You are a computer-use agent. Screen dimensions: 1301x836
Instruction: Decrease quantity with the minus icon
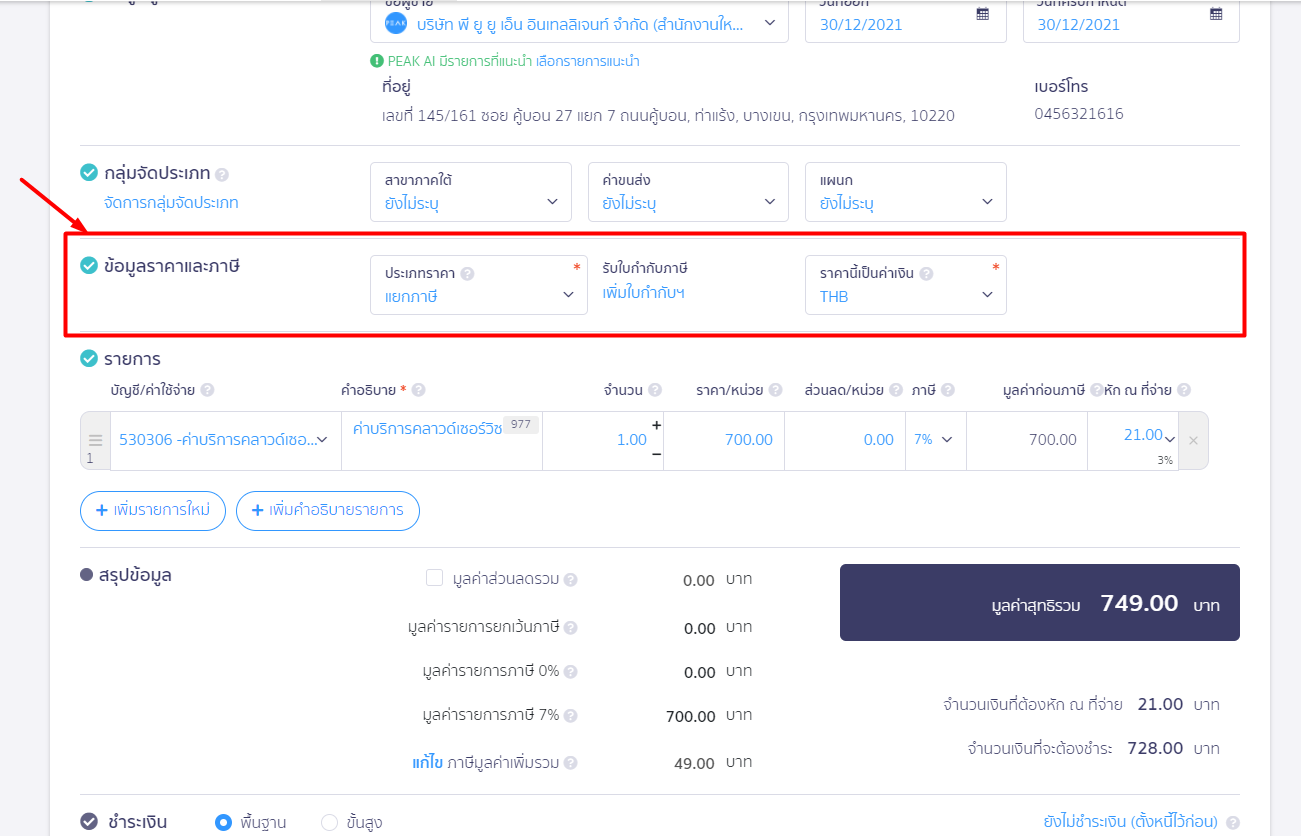[x=656, y=454]
